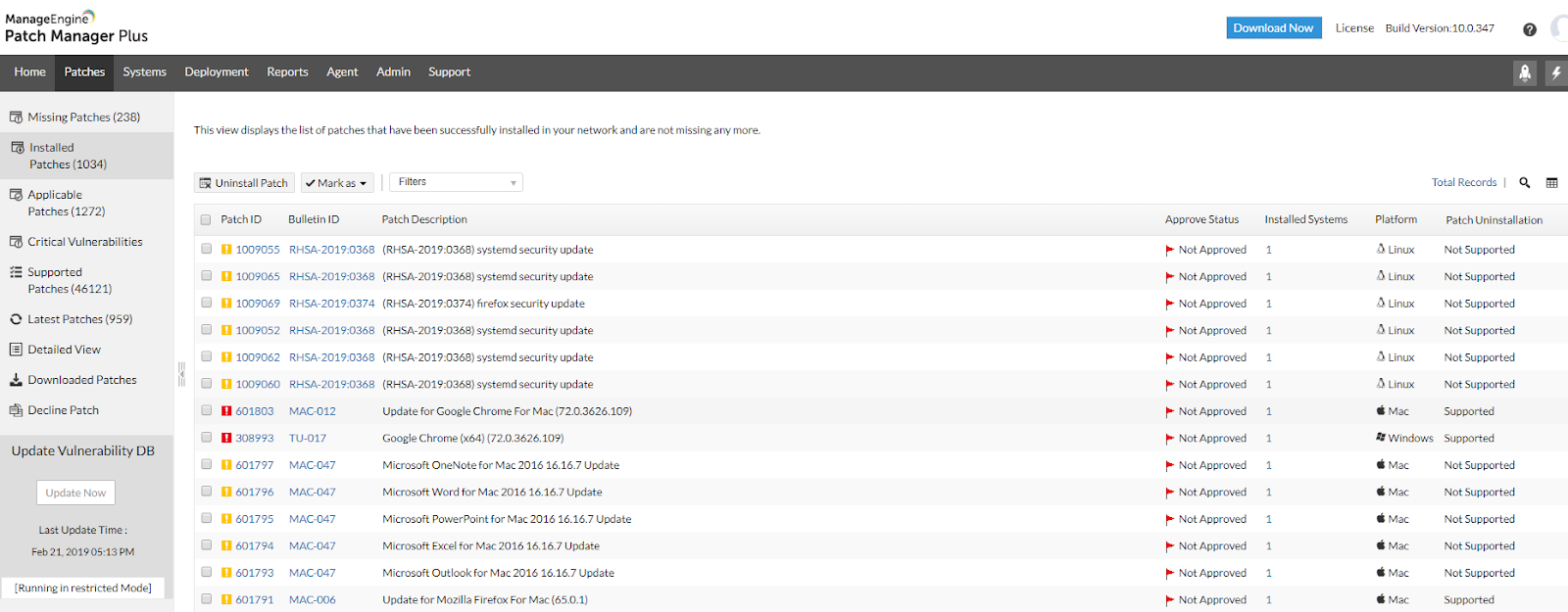The width and height of the screenshot is (1568, 612).
Task: Click yellow severity icon for patch 601797
Action: [x=226, y=465]
